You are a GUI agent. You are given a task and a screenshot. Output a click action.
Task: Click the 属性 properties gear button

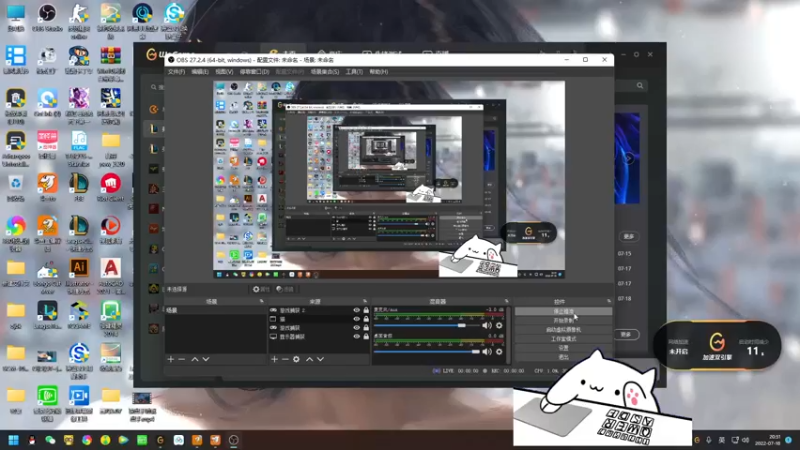261,289
